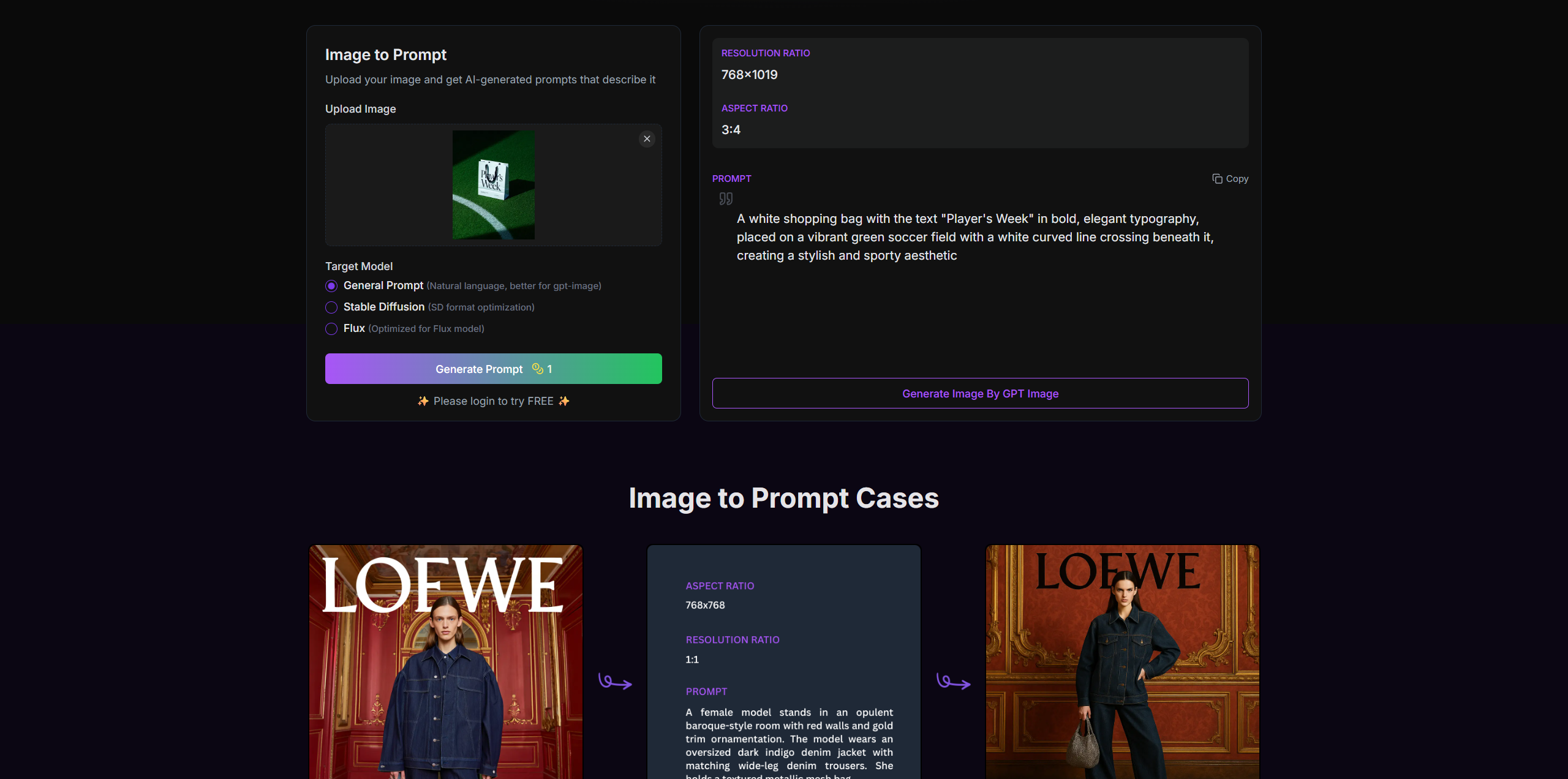Select the General Prompt radio option
1568x779 pixels.
(x=331, y=286)
